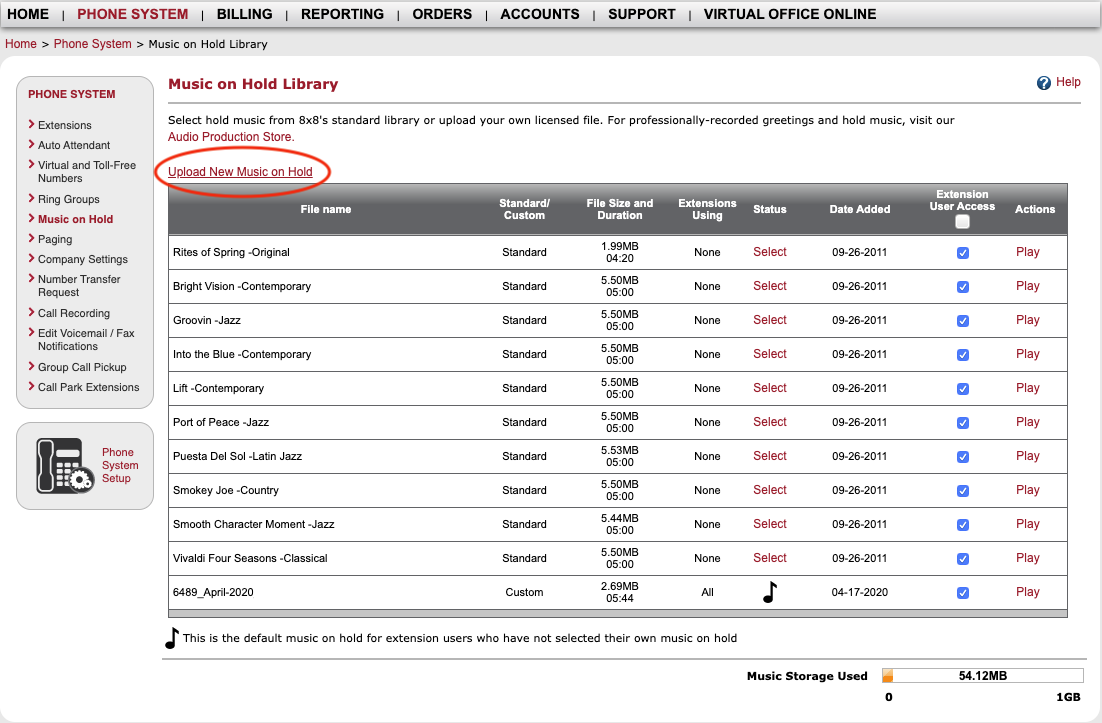Open Call Recording in the sidebar
The width and height of the screenshot is (1102, 723).
click(74, 313)
